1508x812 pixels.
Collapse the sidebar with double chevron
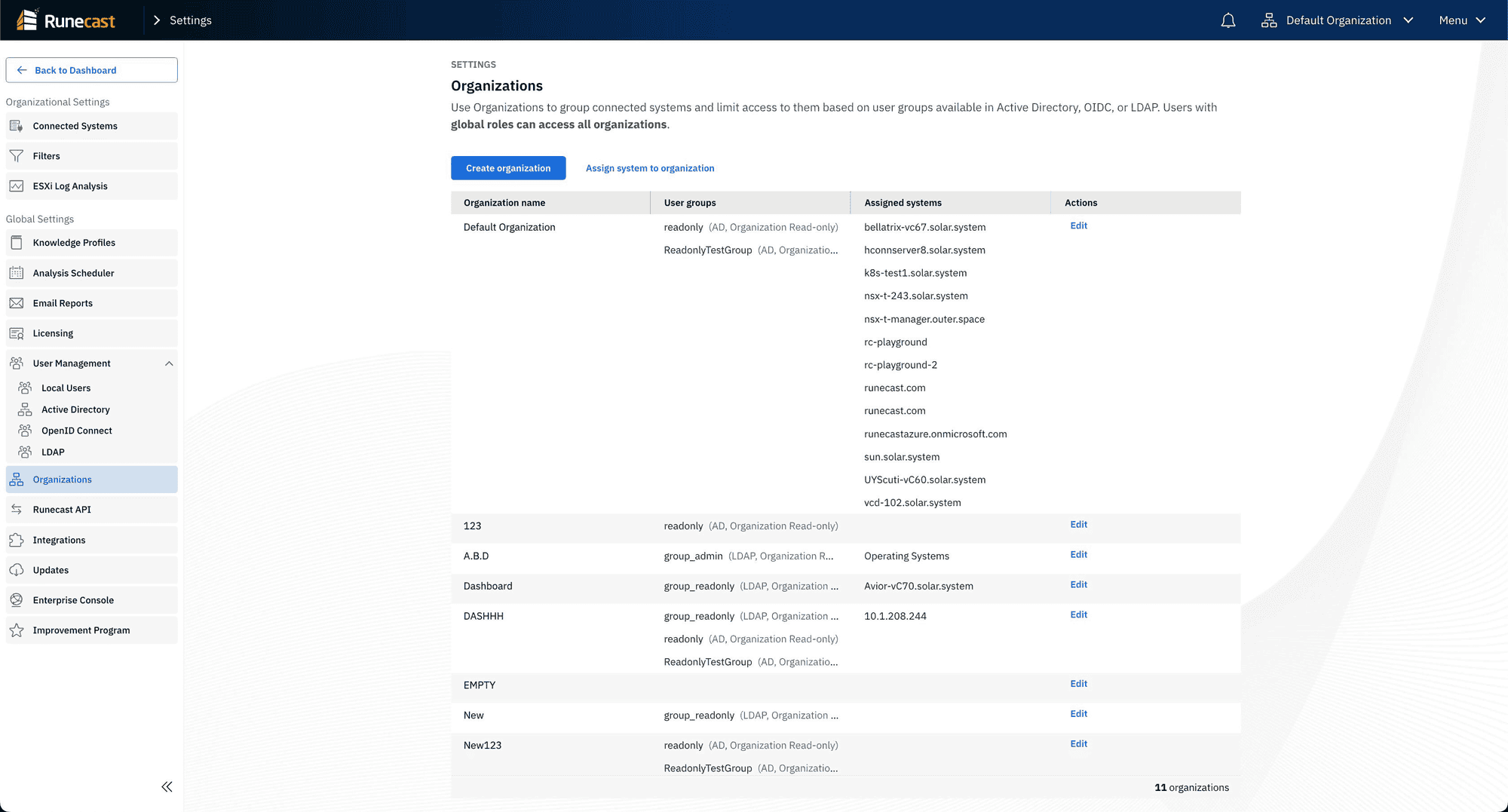pos(167,786)
